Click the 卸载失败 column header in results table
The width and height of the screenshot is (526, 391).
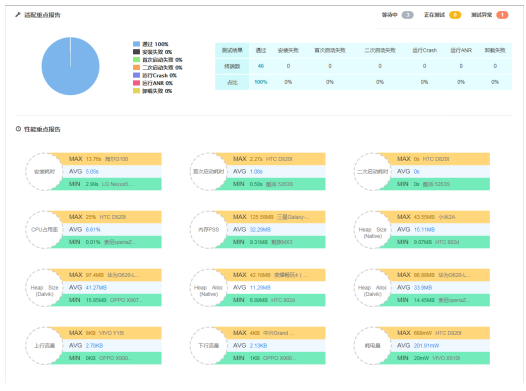pos(495,50)
